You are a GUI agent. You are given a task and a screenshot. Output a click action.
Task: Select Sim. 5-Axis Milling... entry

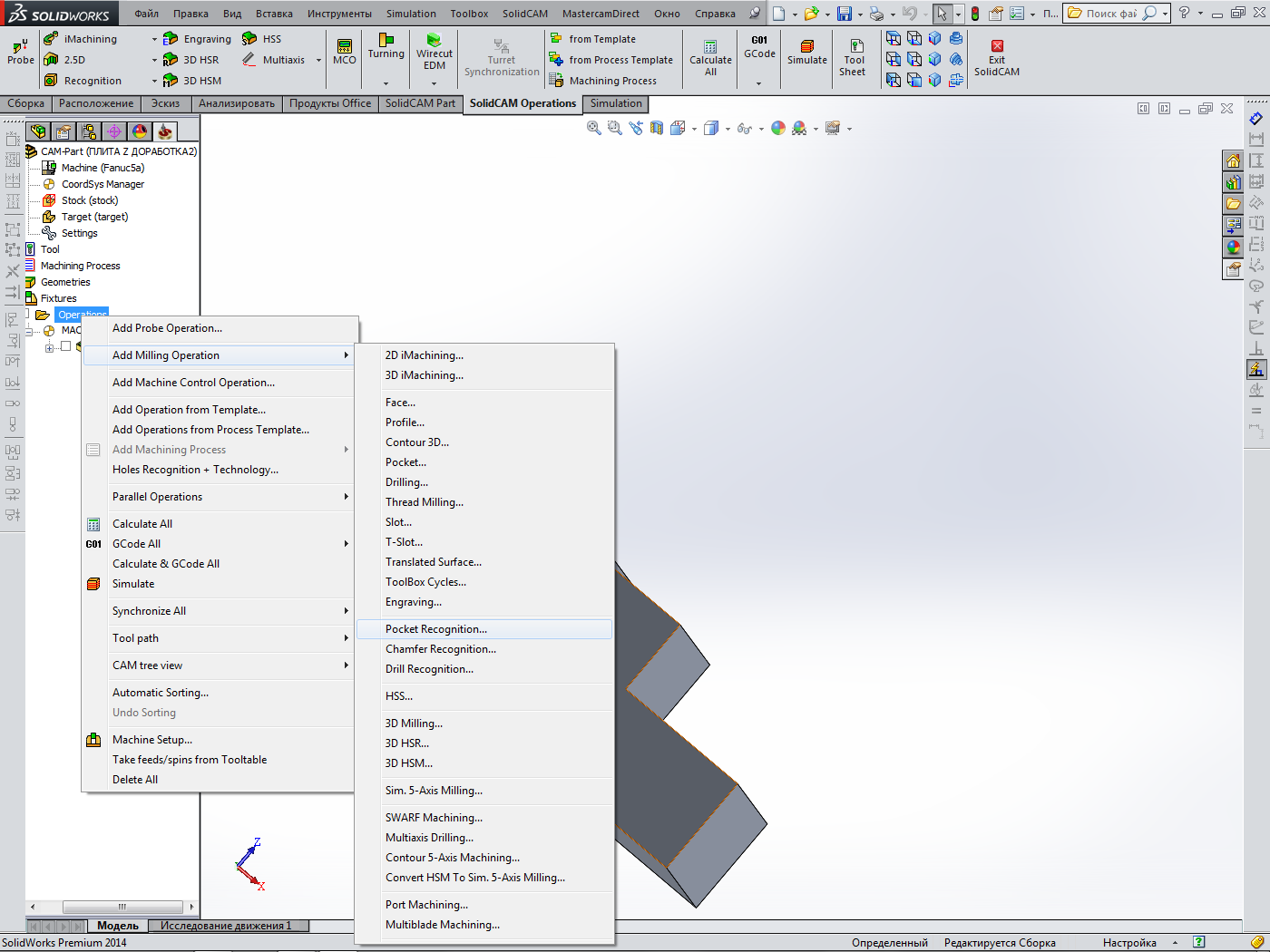click(x=484, y=791)
